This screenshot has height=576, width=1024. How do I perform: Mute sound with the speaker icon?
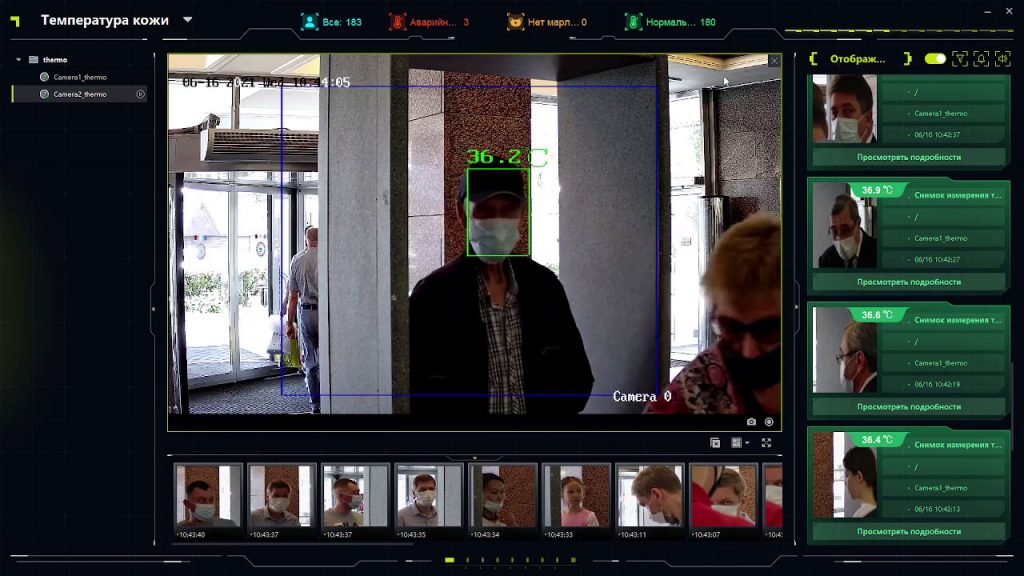(1002, 59)
